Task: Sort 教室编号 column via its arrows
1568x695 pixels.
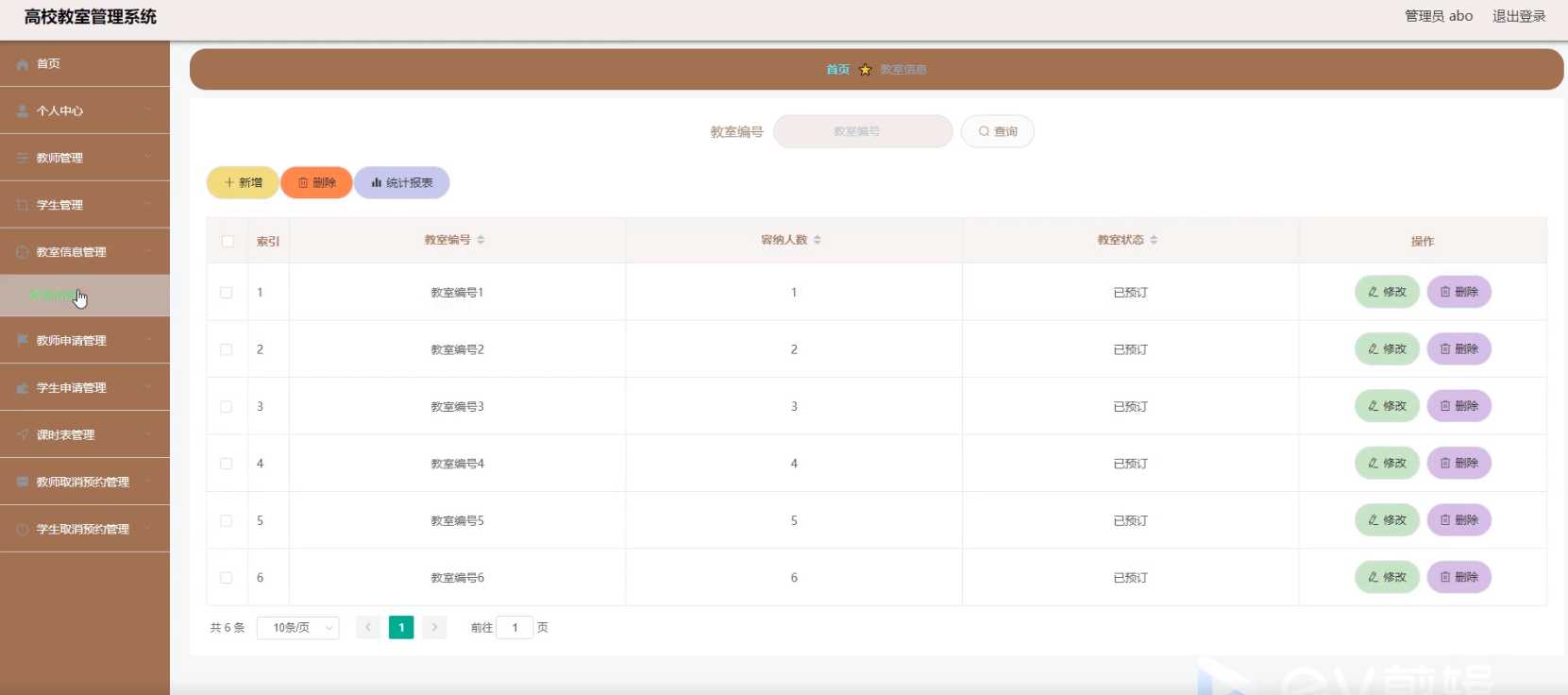Action: click(481, 240)
